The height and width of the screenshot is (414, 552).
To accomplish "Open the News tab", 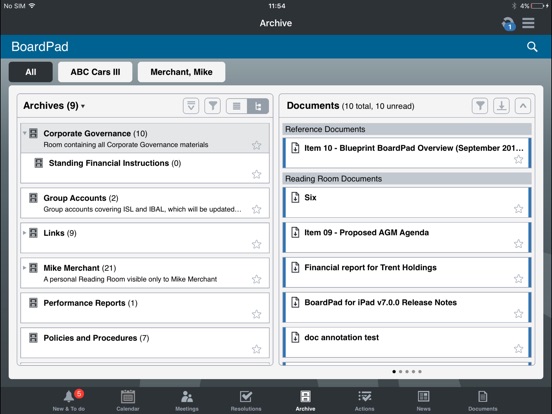I will [x=424, y=400].
